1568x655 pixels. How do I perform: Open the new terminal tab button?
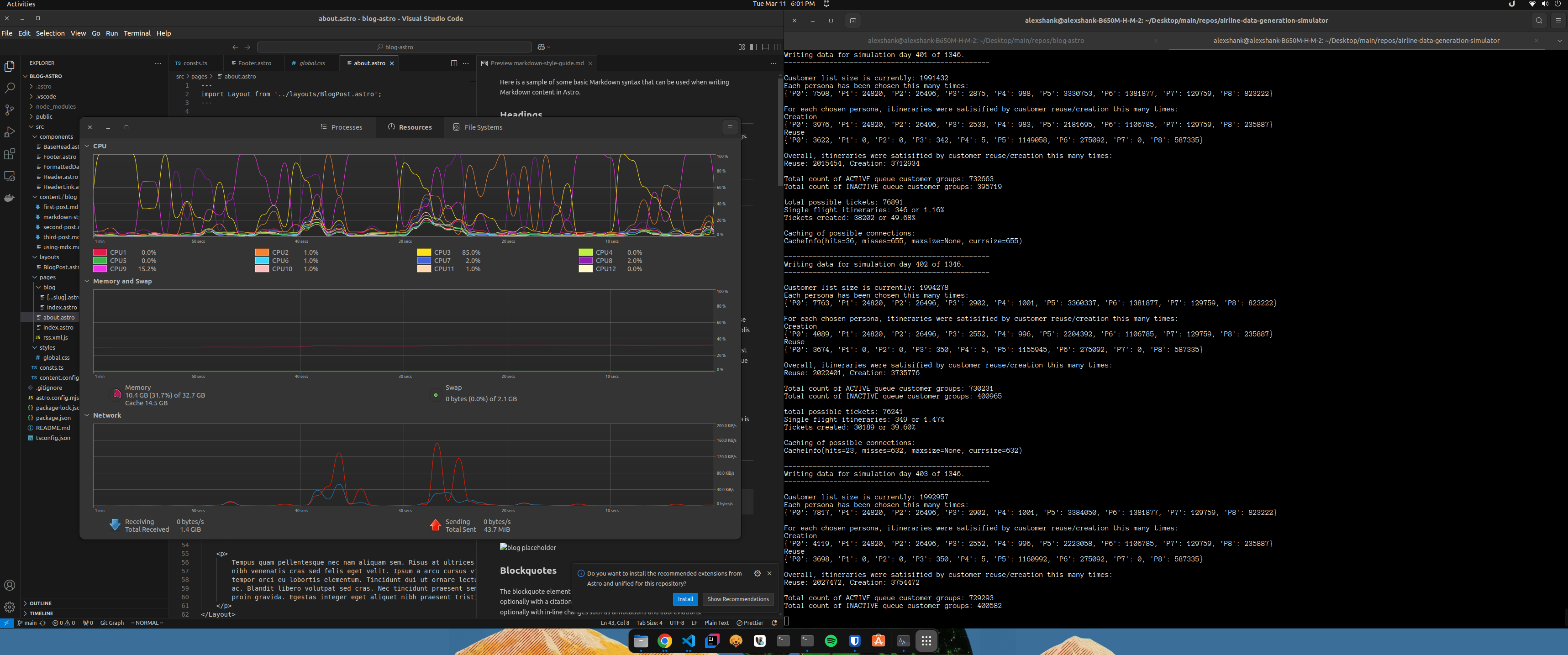tap(853, 21)
